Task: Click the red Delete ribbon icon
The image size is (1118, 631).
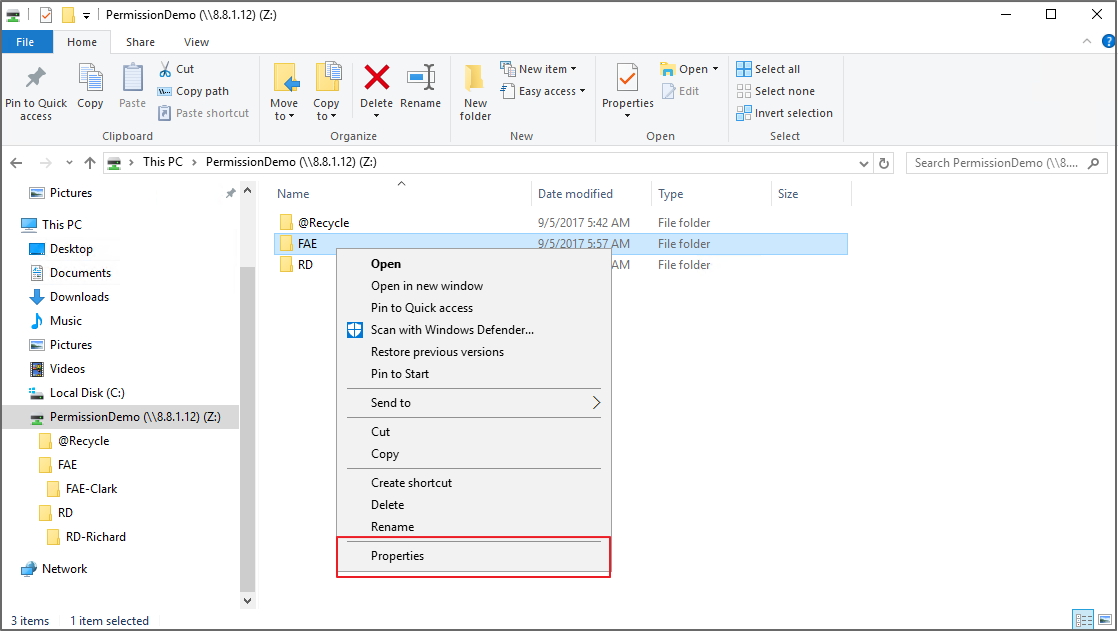Action: 376,77
